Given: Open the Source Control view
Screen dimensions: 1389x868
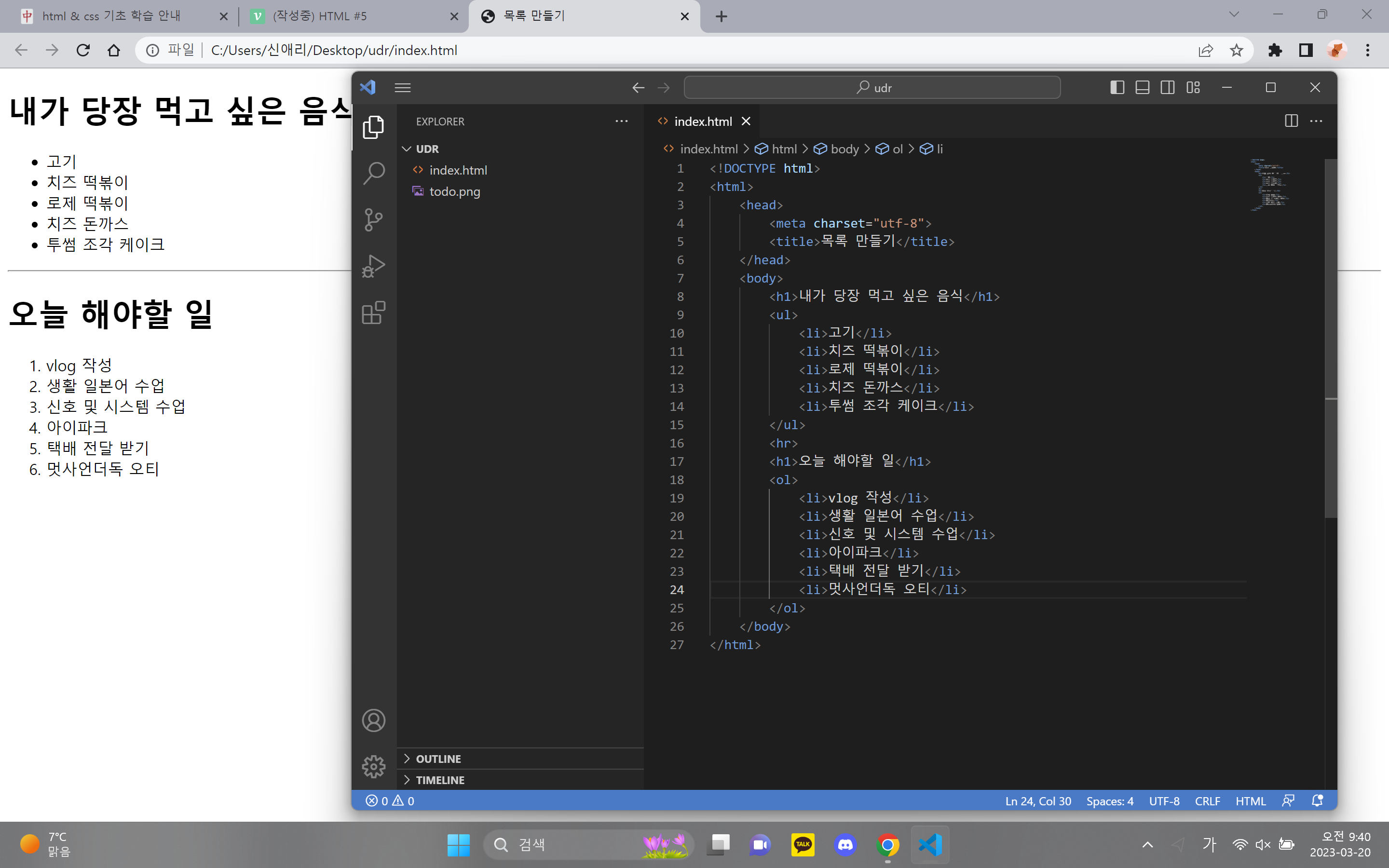Looking at the screenshot, I should (x=374, y=219).
